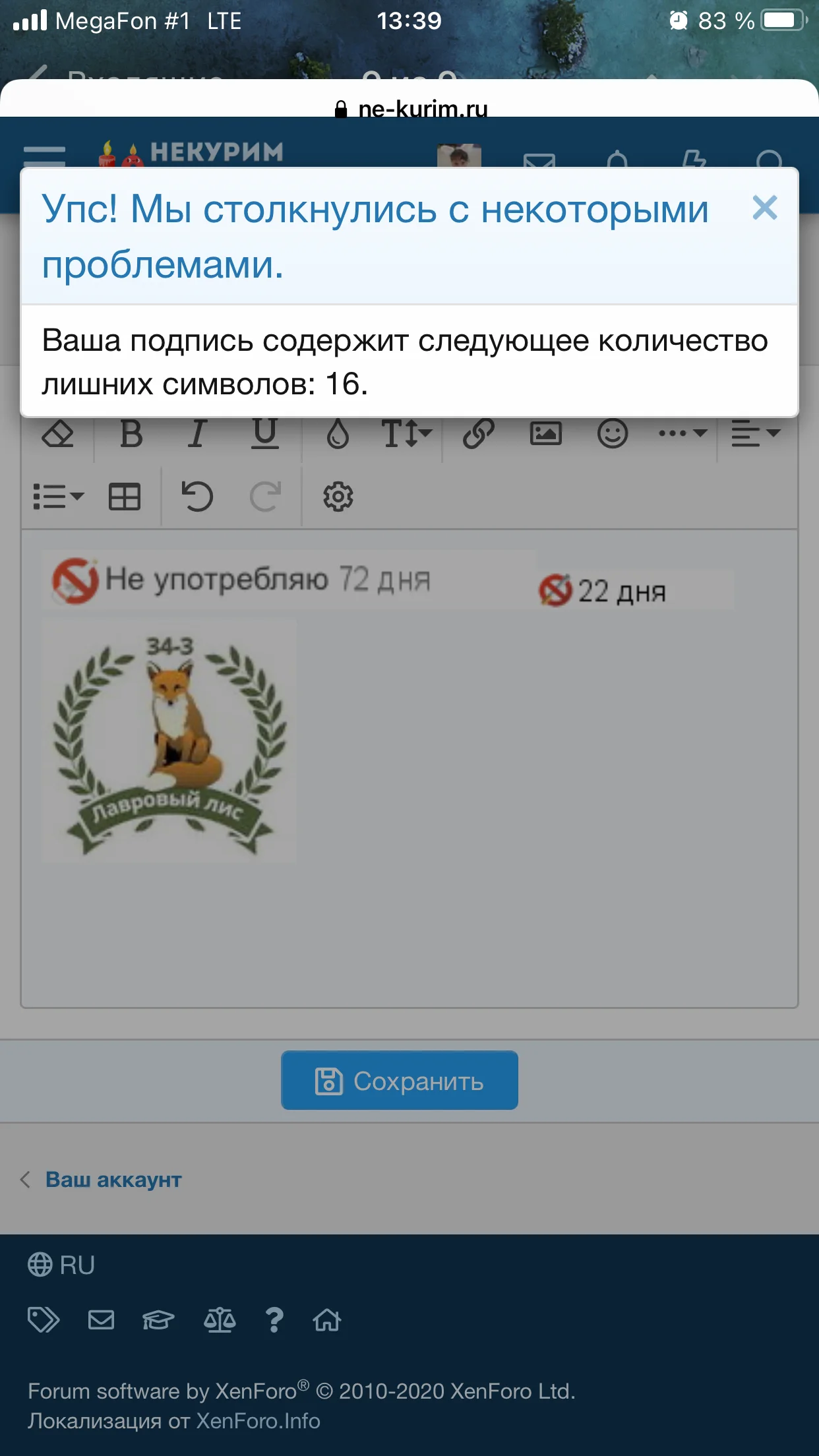Insert an image into signature
819x1456 pixels.
546,435
